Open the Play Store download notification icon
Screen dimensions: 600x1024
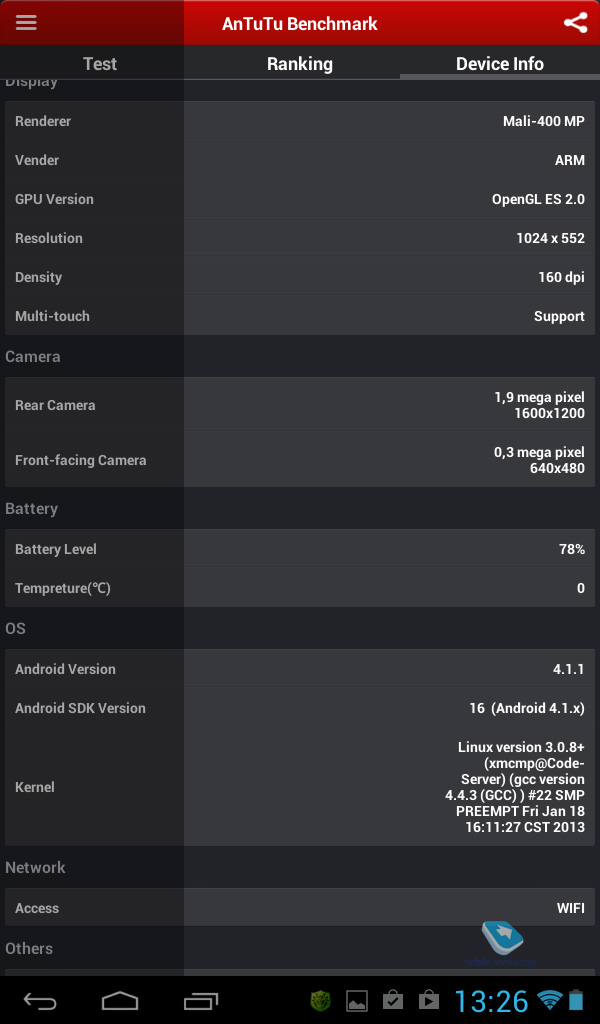392,1000
